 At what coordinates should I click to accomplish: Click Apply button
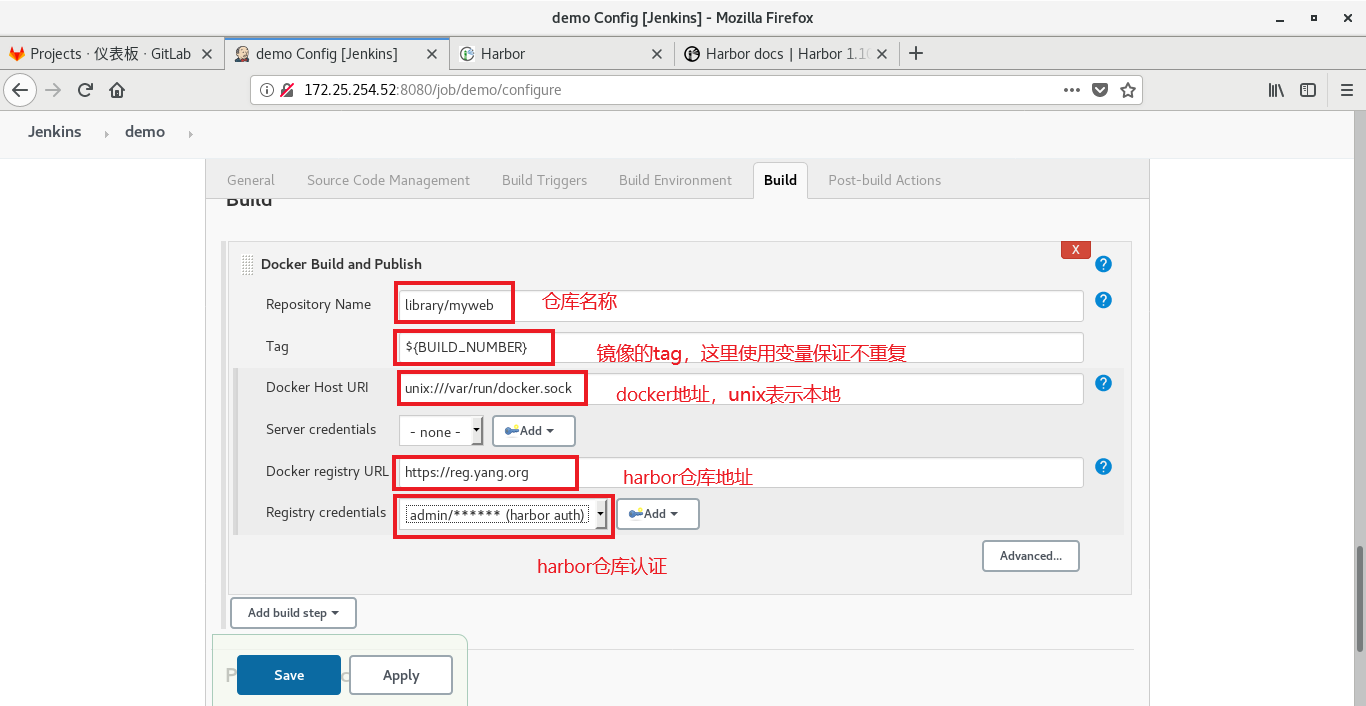[401, 675]
